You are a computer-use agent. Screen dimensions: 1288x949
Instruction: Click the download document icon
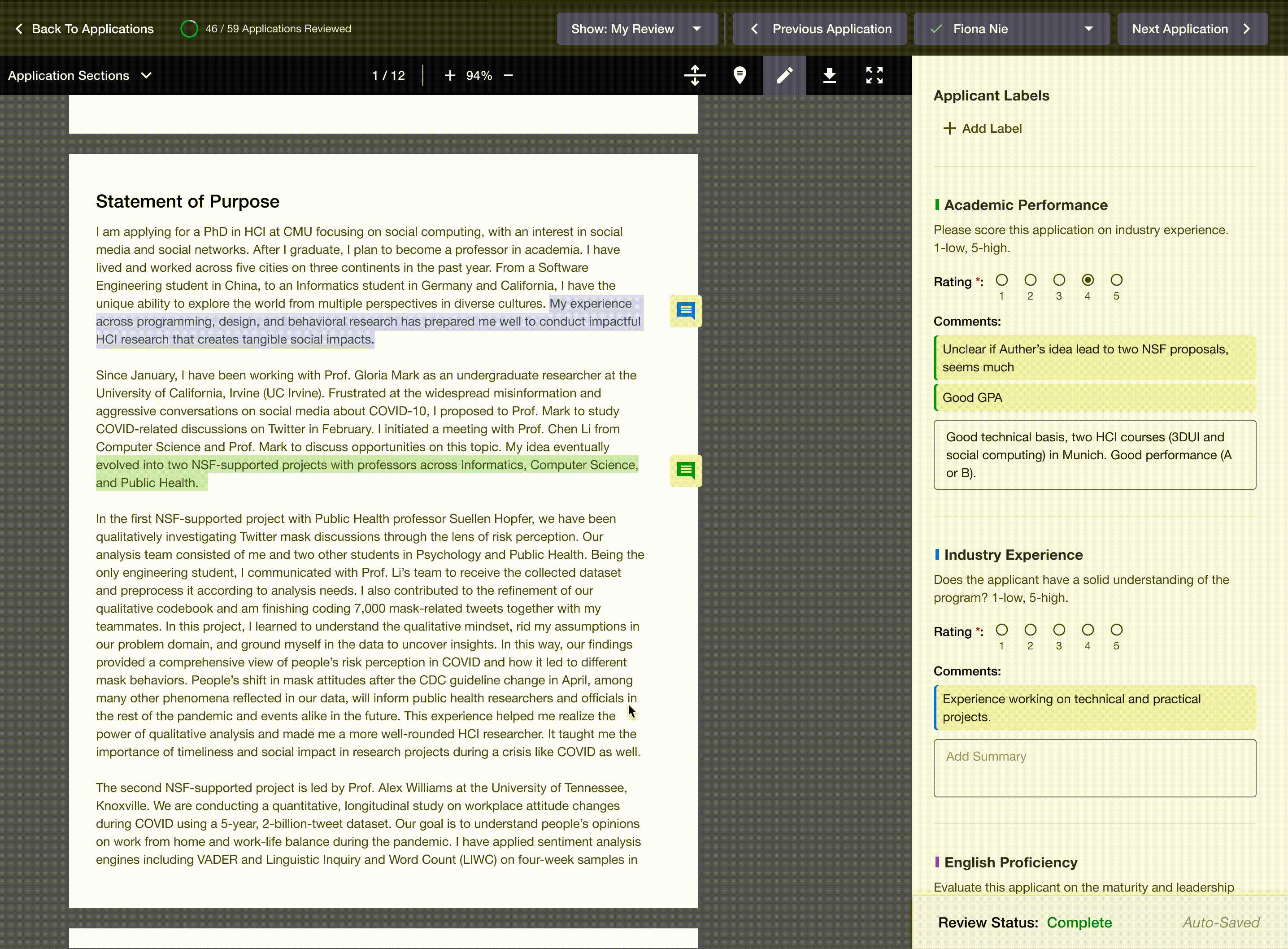click(x=829, y=75)
